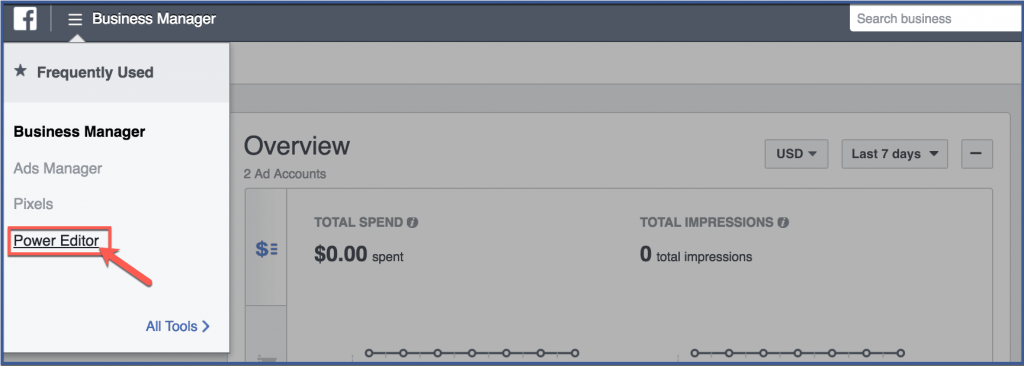Collapse Overview with the minus button
This screenshot has height=366, width=1024.
(977, 154)
